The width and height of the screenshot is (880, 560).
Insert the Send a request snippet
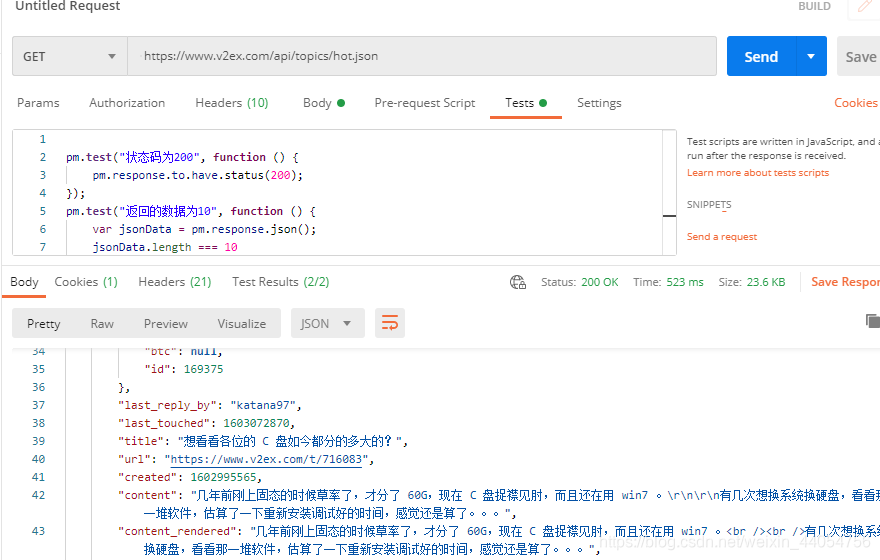[x=722, y=237]
